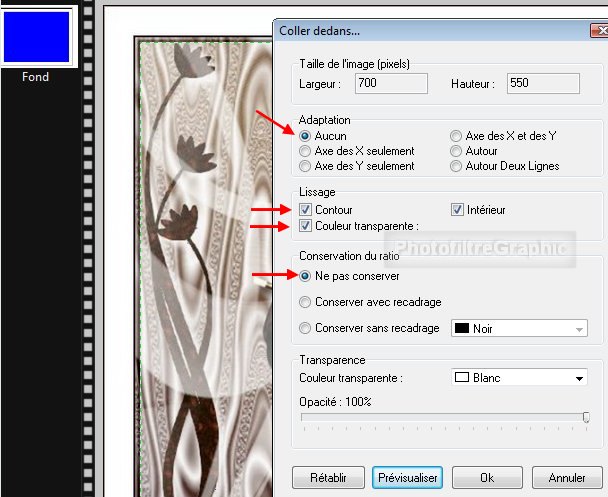Viewport: 608px width, 497px height.
Task: Choose Axe des X seulement option
Action: coord(305,151)
